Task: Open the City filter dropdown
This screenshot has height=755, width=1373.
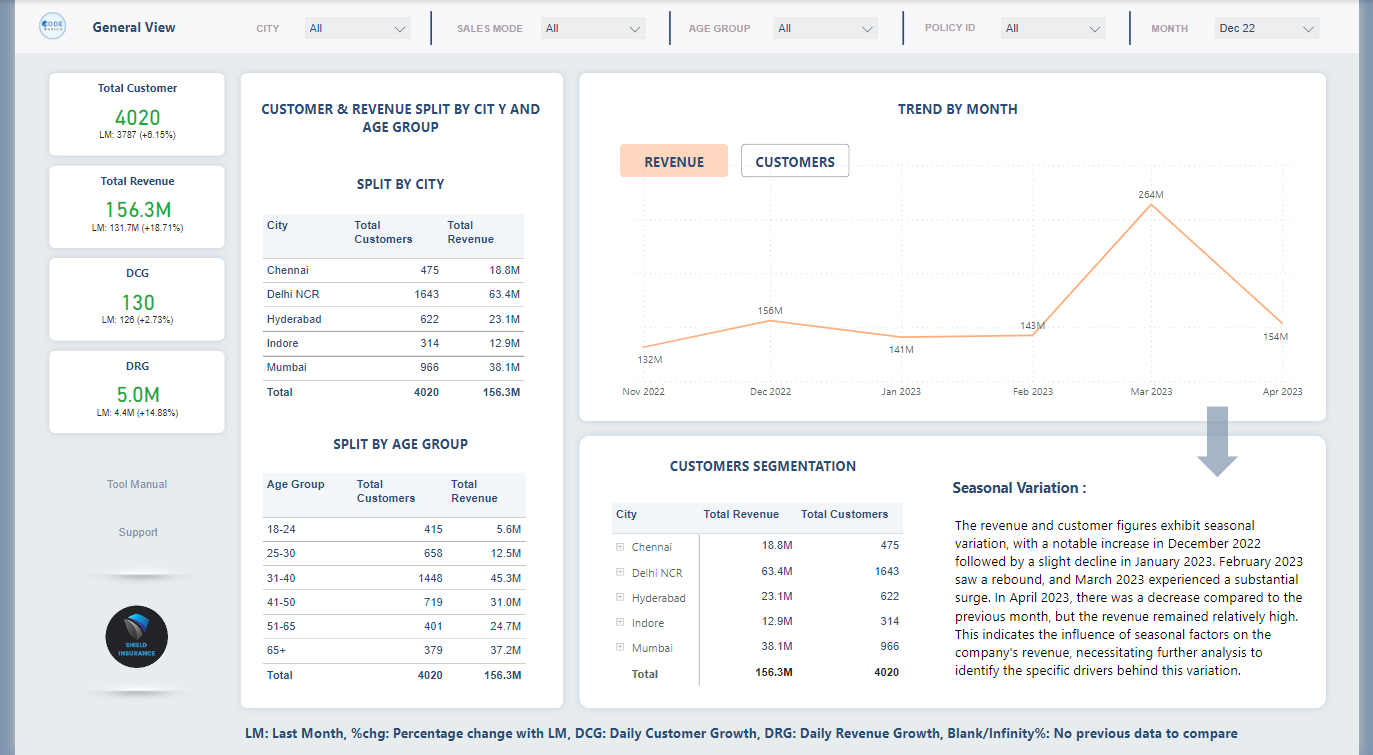Action: pos(357,29)
